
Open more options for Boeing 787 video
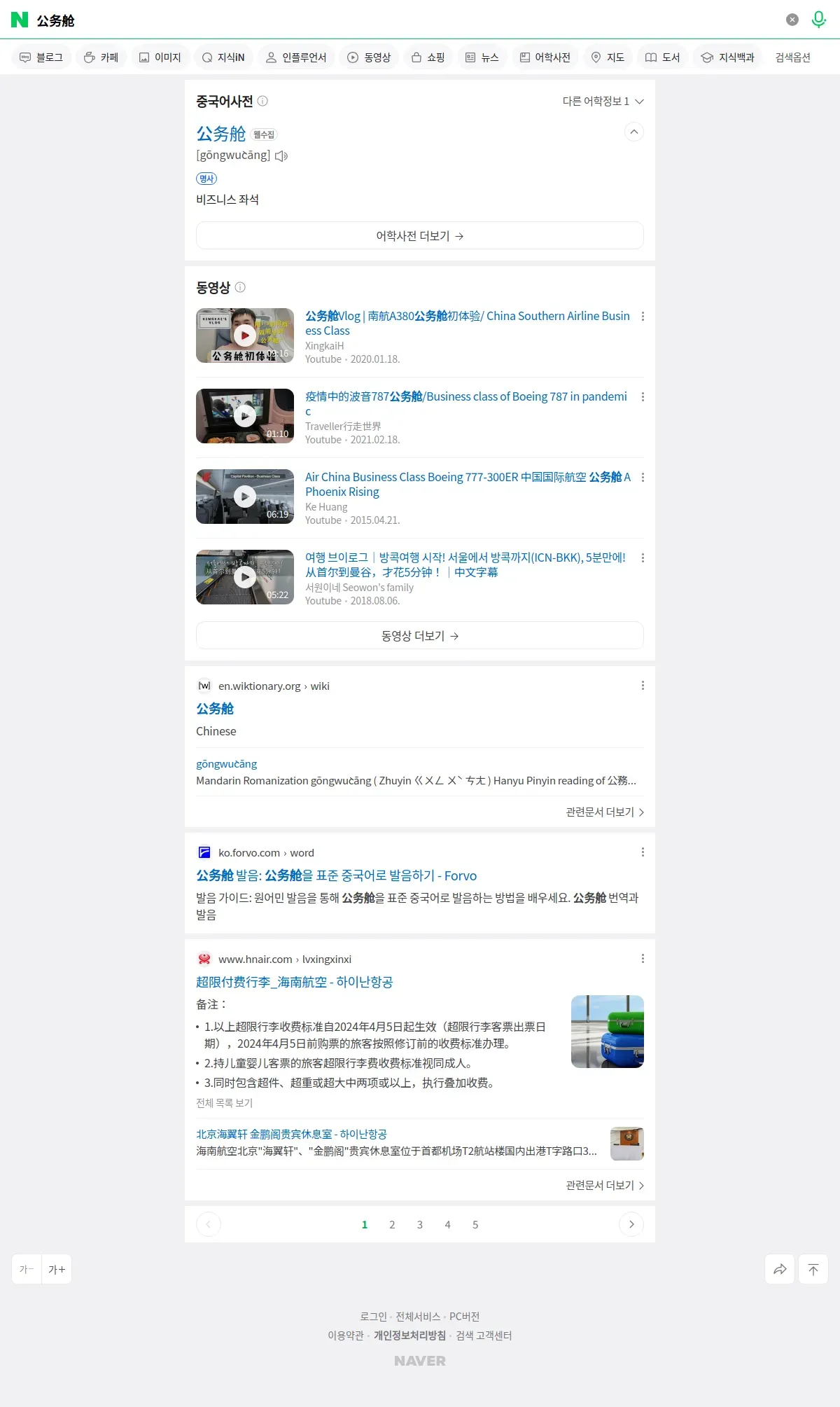[x=643, y=397]
